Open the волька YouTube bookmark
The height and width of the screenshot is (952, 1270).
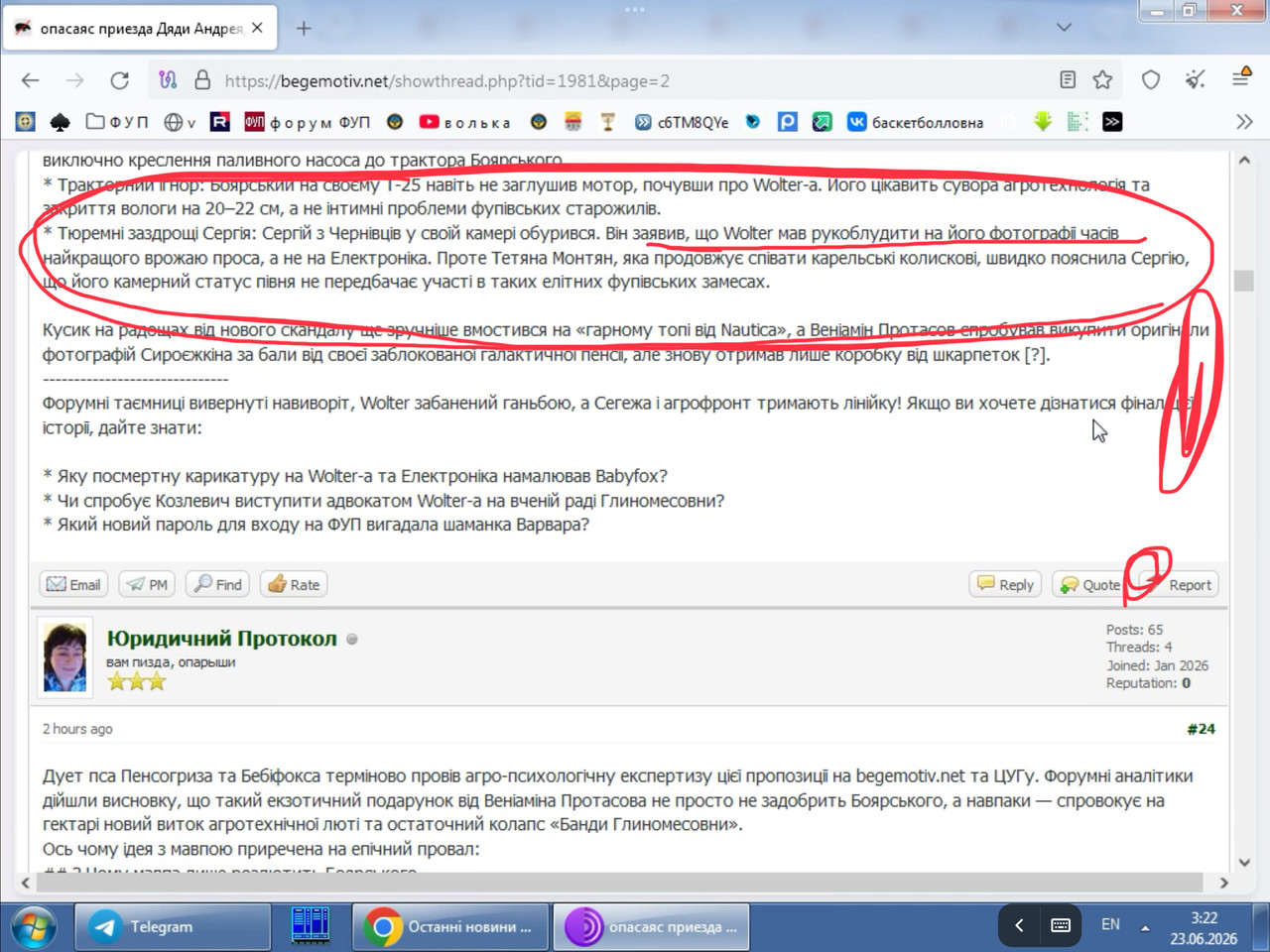(x=464, y=122)
